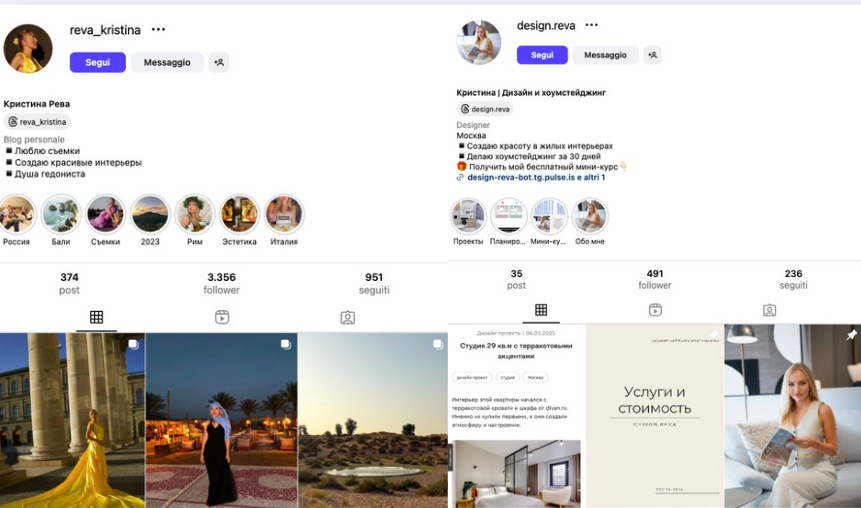This screenshot has height=508, width=861.
Task: Click add-person icon on design.reva profile
Action: pyautogui.click(x=652, y=55)
